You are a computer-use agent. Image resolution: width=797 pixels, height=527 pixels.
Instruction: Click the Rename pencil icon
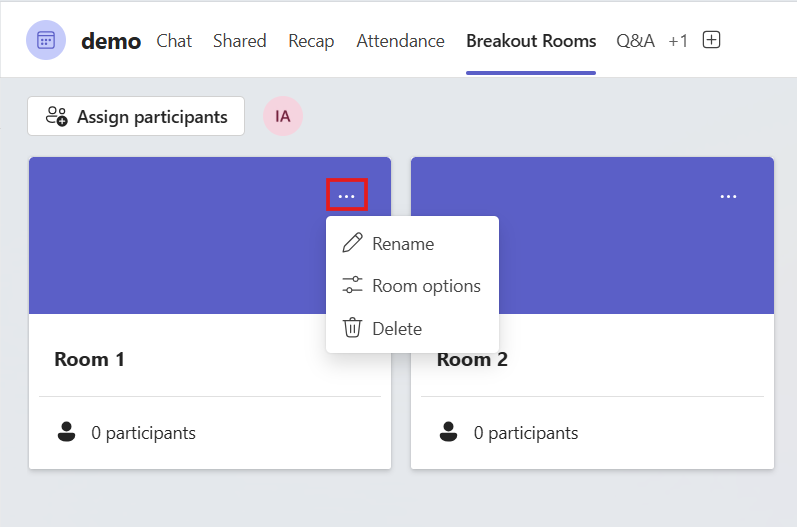(x=352, y=243)
